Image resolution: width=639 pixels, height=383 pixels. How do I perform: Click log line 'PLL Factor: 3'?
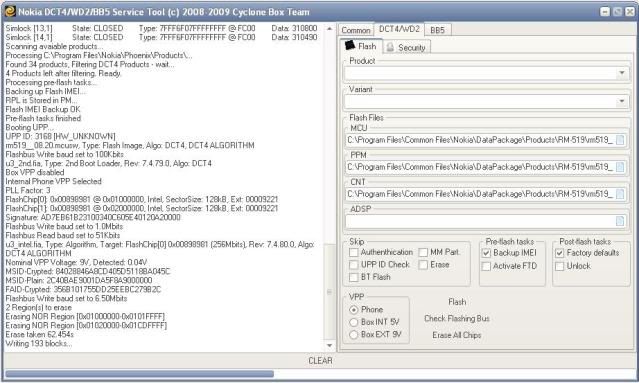click(x=28, y=191)
